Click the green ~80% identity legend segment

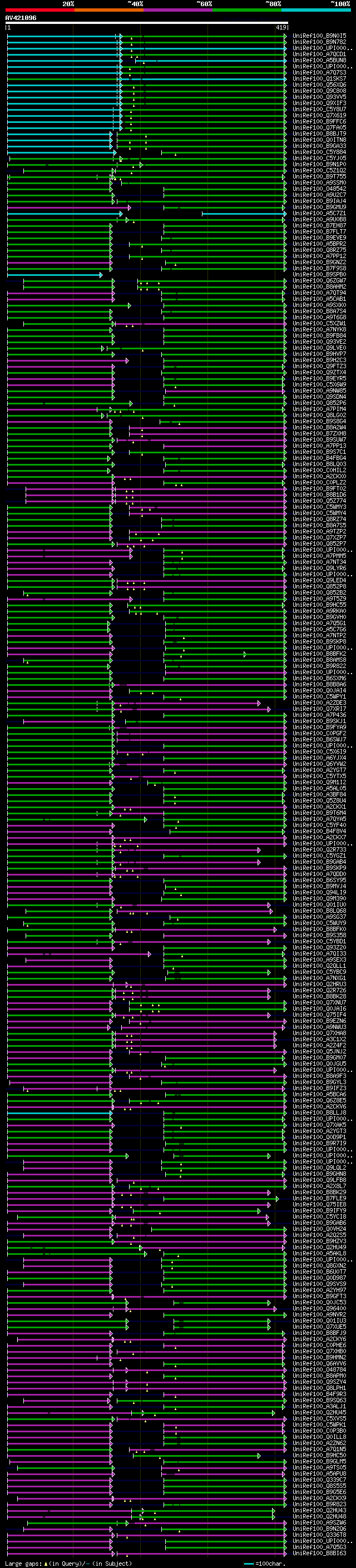(247, 11)
